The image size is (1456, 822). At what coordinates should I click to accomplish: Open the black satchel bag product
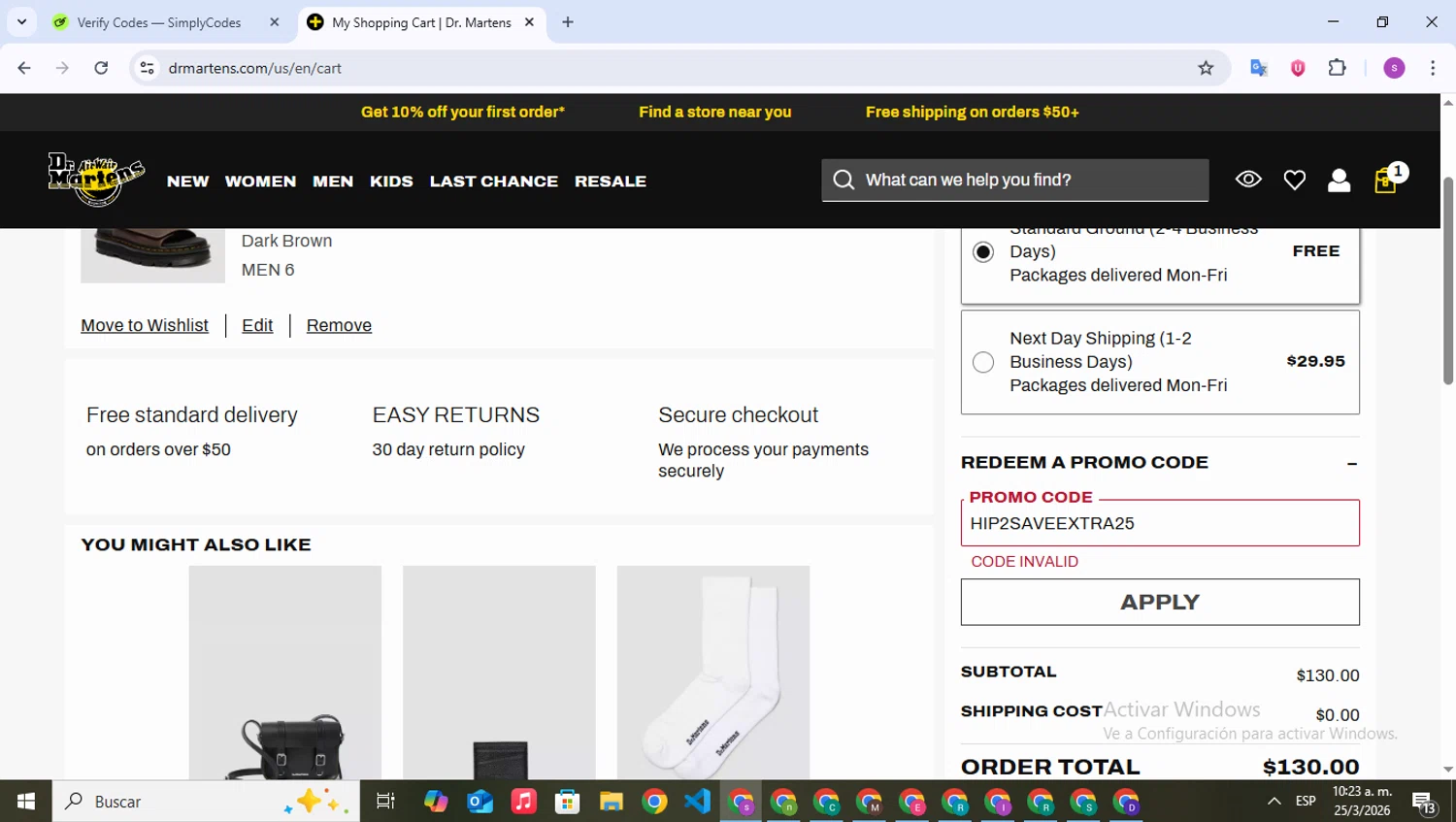284,673
